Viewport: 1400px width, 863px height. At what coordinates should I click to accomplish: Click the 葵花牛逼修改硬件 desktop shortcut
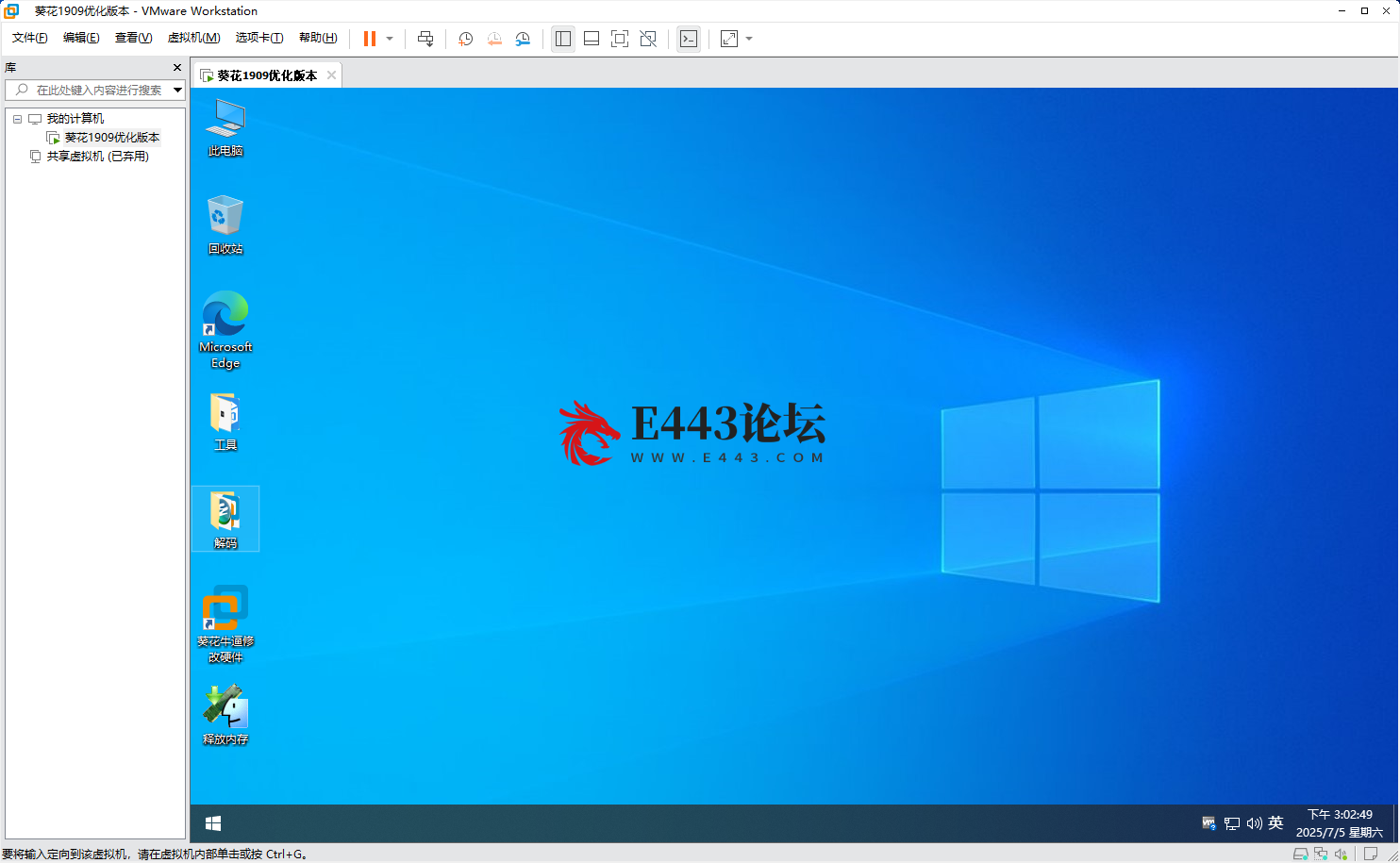[225, 623]
